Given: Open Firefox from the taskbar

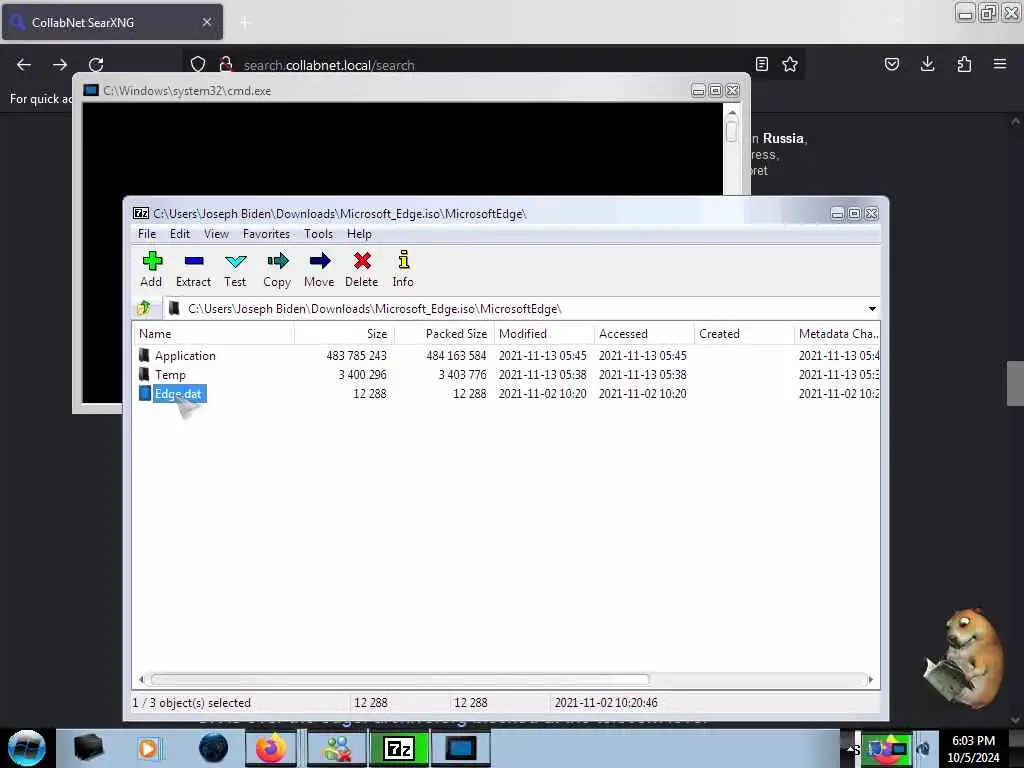Looking at the screenshot, I should 270,748.
